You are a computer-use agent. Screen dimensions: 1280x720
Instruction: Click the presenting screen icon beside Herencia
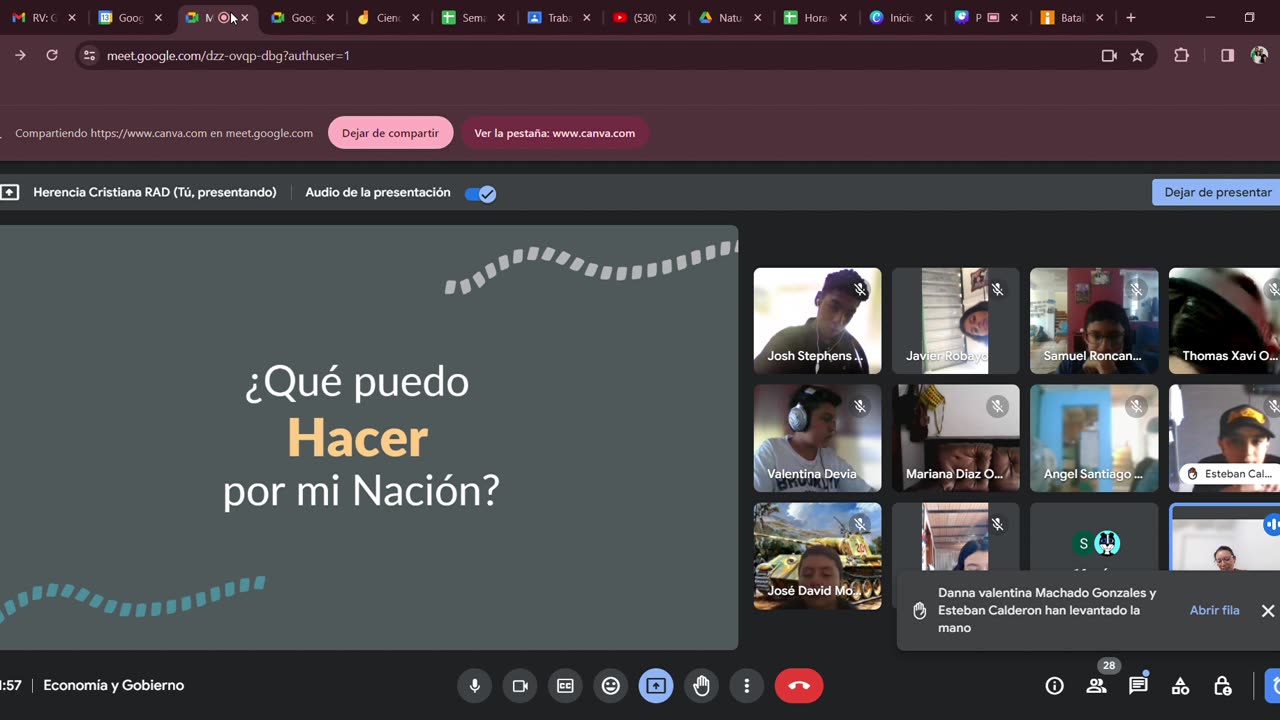tap(9, 193)
